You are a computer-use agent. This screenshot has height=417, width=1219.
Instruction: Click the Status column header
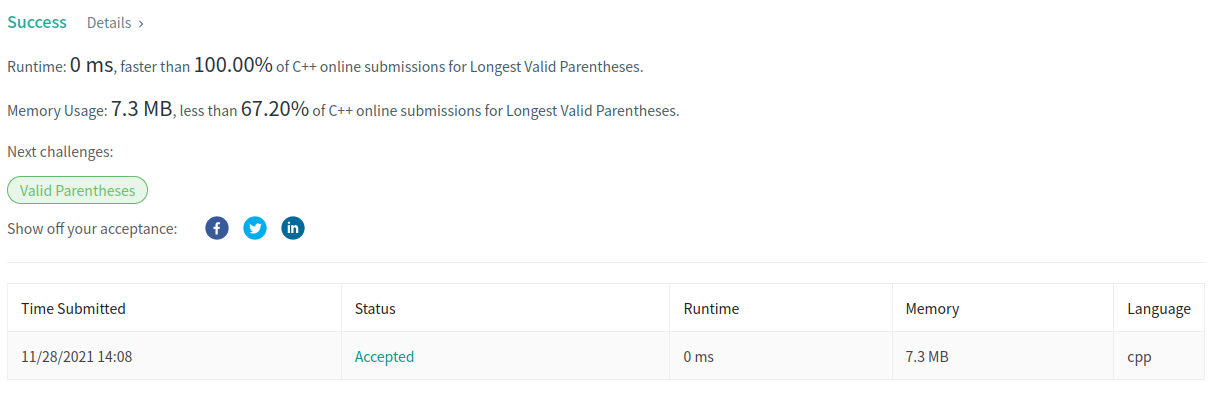[375, 308]
